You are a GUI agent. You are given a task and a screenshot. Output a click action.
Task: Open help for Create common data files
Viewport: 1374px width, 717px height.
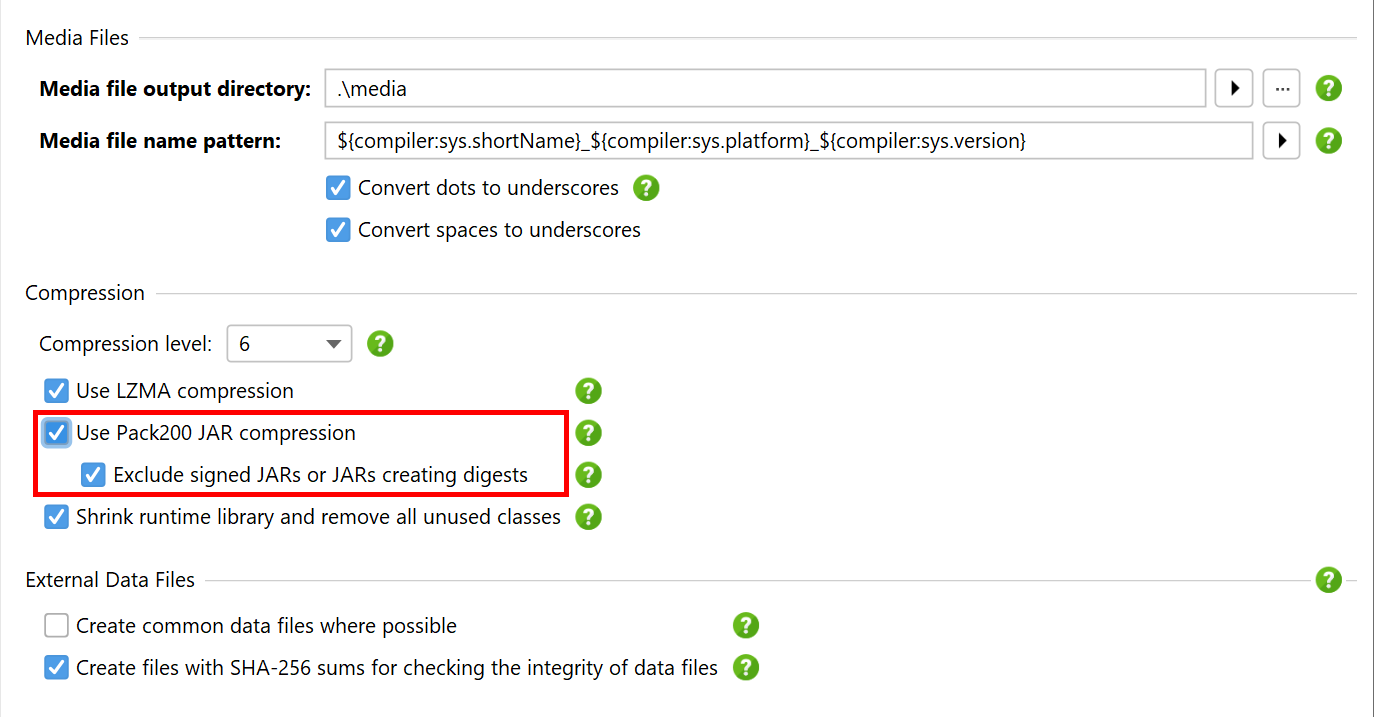point(746,626)
